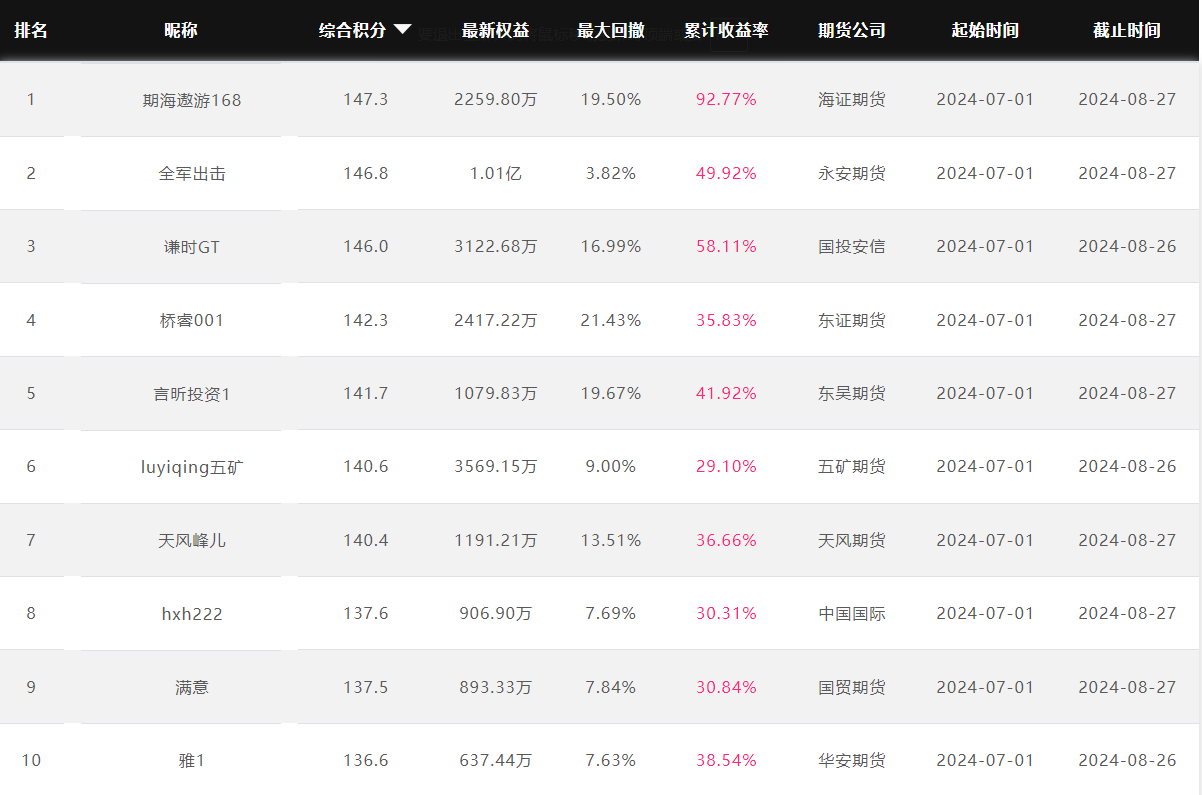Click drawdown value 19.50%
Image resolution: width=1202 pixels, height=795 pixels.
(x=611, y=99)
